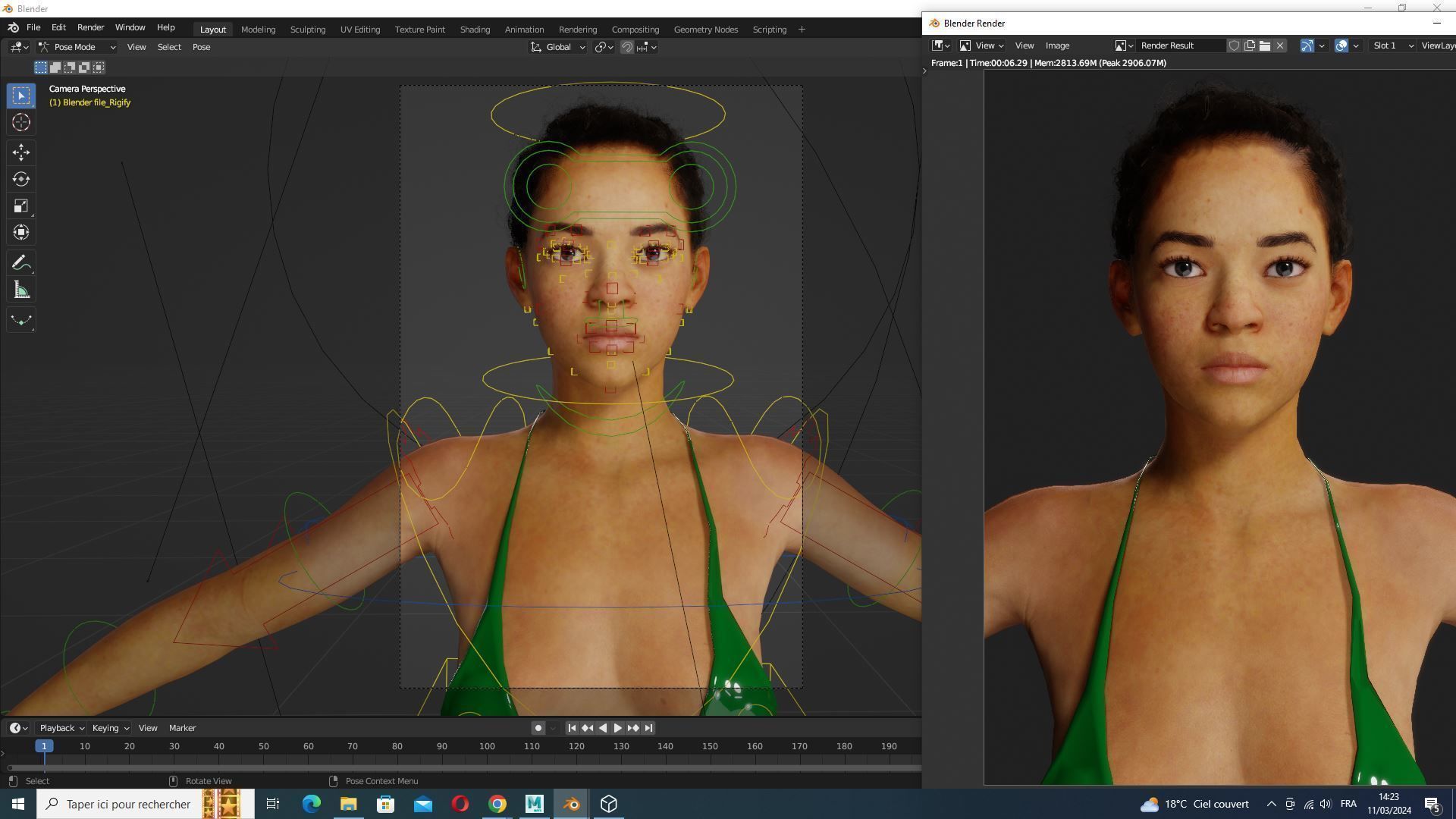
Task: Expand the Slot 1 dropdown
Action: 1393,45
